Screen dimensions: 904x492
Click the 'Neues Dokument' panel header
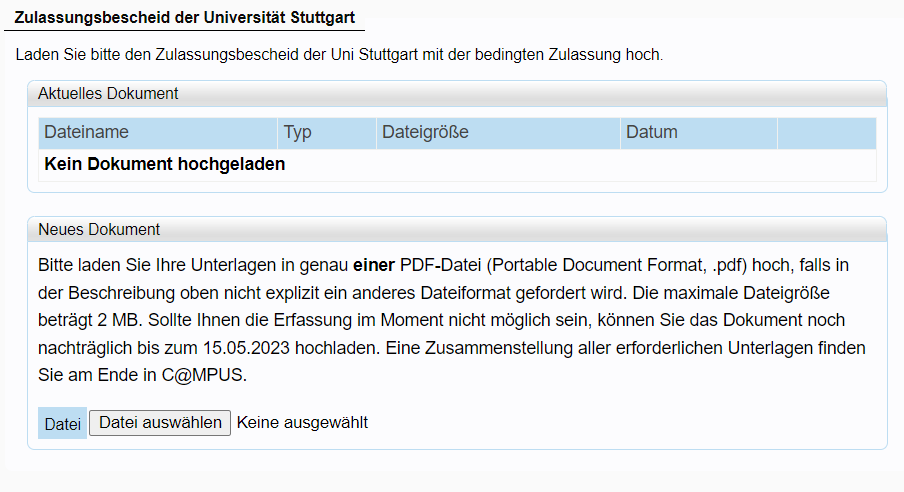pos(457,230)
